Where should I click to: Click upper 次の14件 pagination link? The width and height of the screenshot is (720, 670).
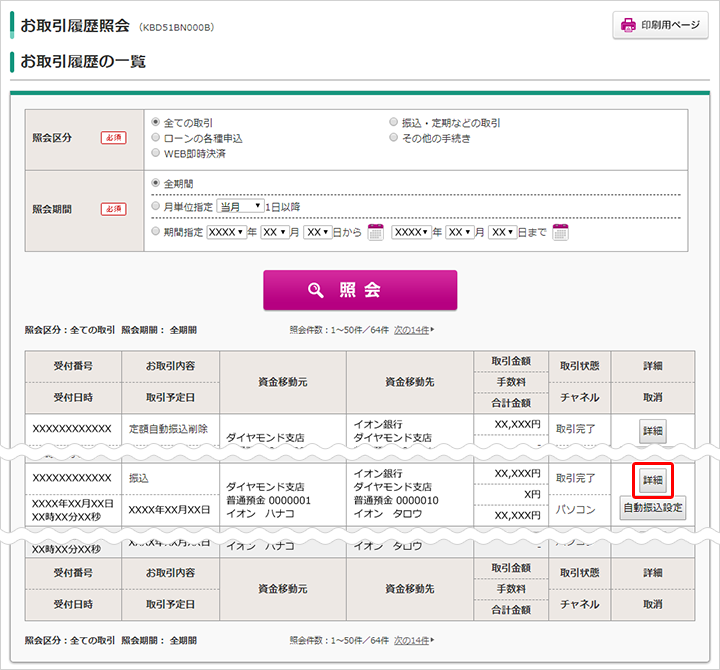point(413,330)
